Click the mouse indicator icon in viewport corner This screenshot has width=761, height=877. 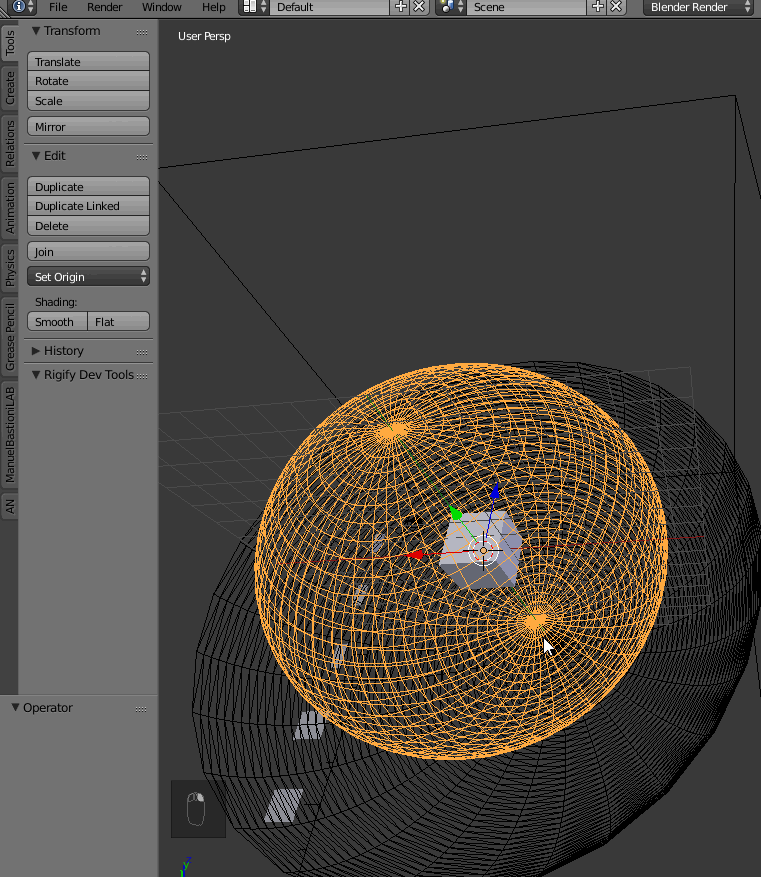tap(198, 808)
